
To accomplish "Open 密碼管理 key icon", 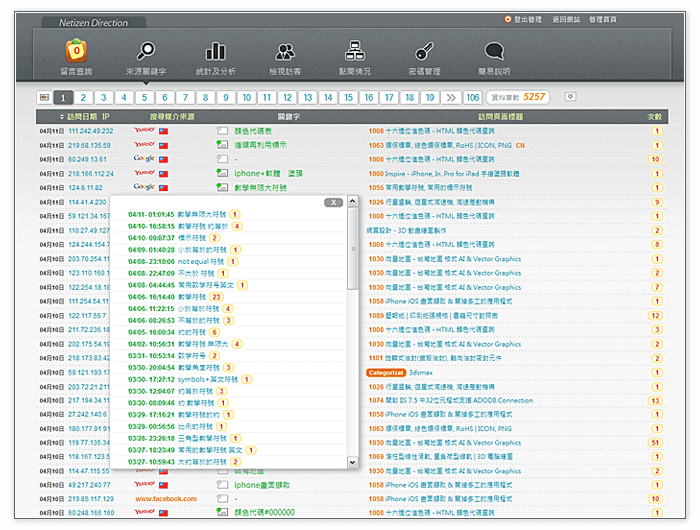I will [423, 52].
